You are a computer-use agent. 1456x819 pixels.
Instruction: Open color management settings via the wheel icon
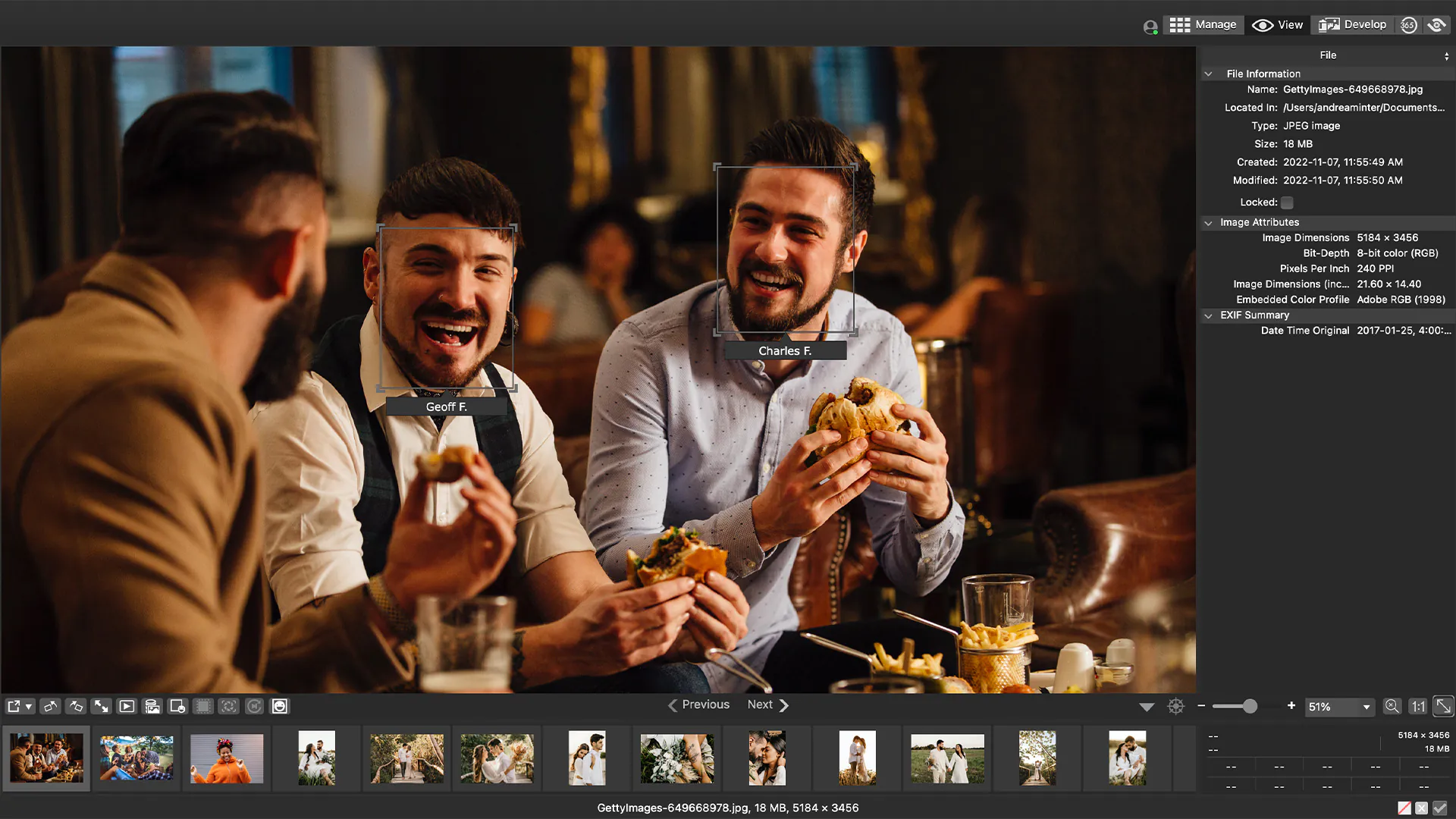1176,706
